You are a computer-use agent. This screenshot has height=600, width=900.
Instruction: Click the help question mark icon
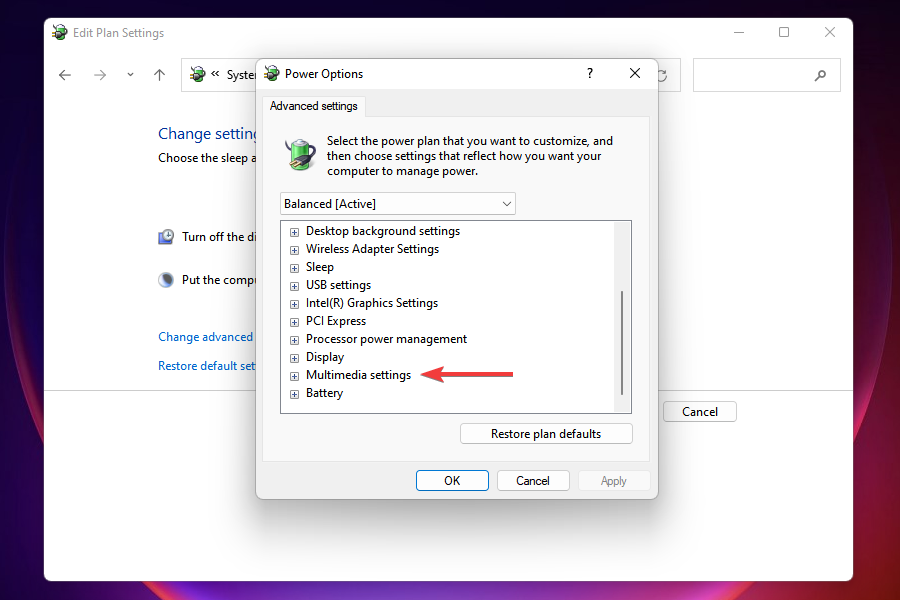pyautogui.click(x=589, y=73)
